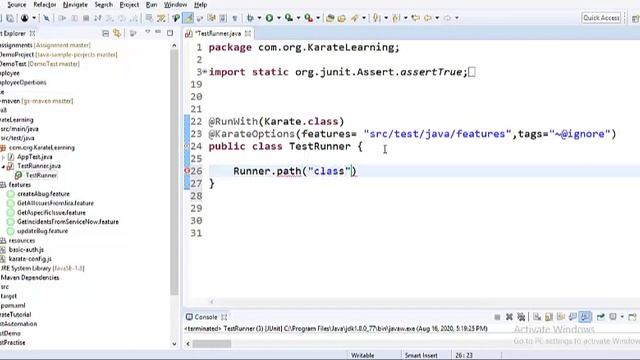Click the Console Remove Launch icon
640x360 pixels.
509,317
